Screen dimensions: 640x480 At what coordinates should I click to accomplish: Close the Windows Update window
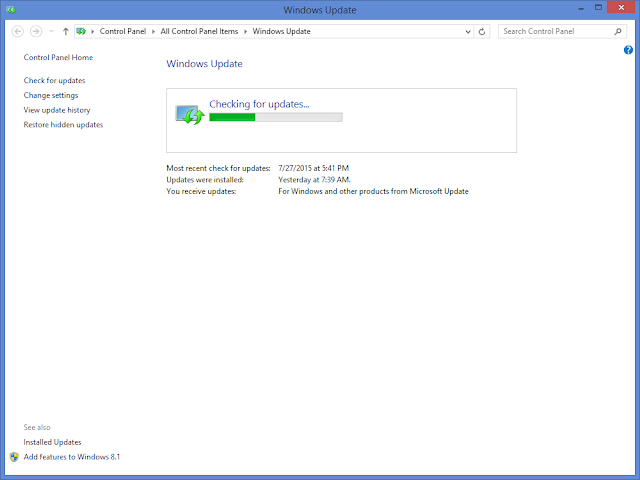[621, 7]
